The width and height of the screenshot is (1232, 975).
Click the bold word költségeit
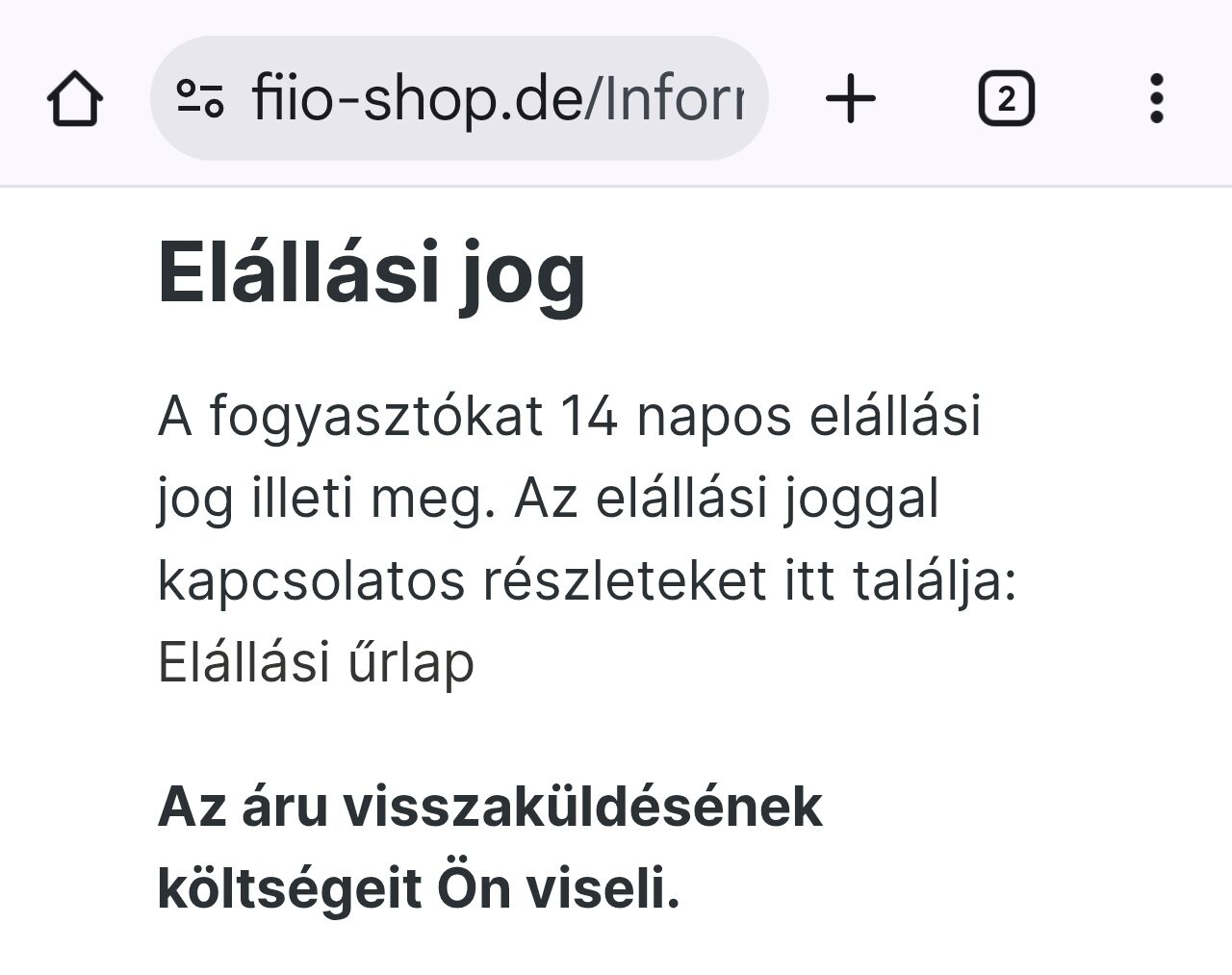pyautogui.click(x=289, y=887)
